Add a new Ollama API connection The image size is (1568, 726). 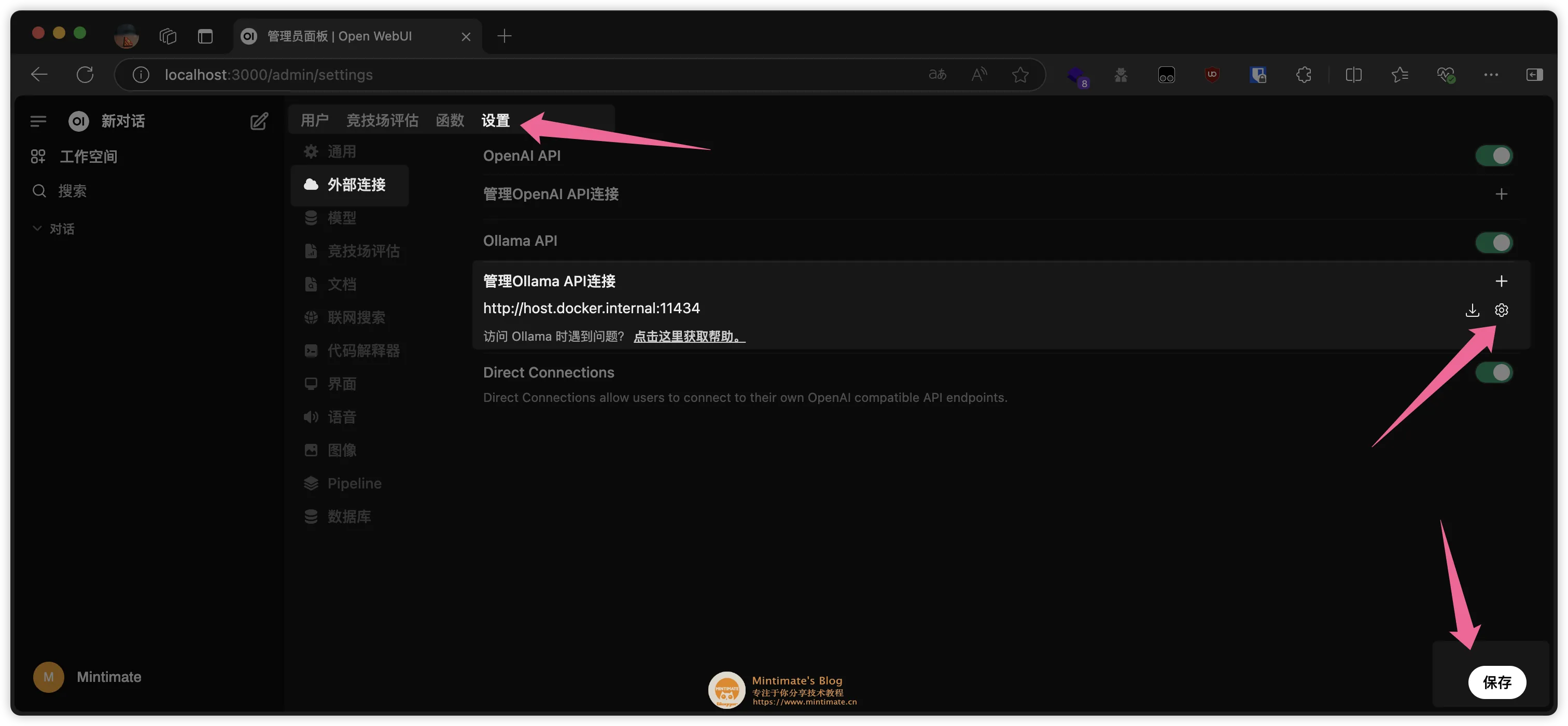(1501, 281)
